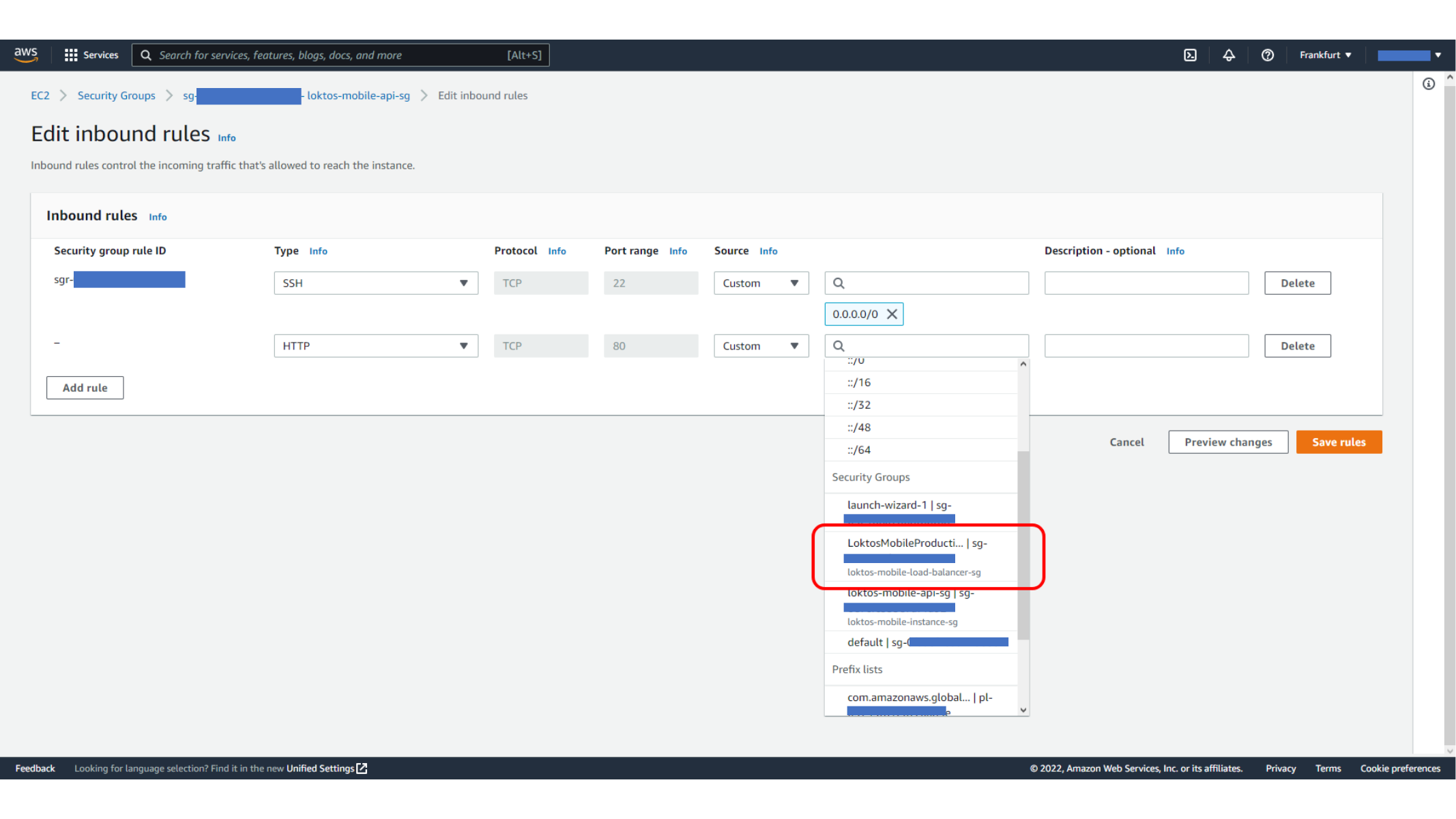The height and width of the screenshot is (819, 1456).
Task: Click dropdown list scroll-down arrow
Action: (1023, 710)
